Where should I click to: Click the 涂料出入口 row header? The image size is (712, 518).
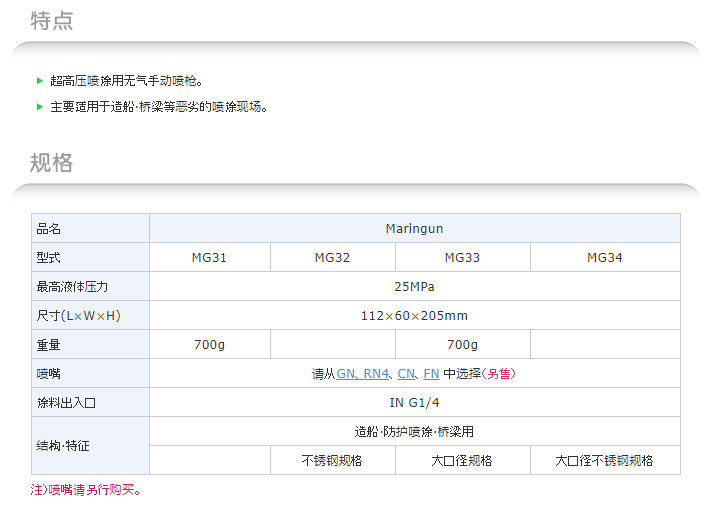tap(90, 403)
